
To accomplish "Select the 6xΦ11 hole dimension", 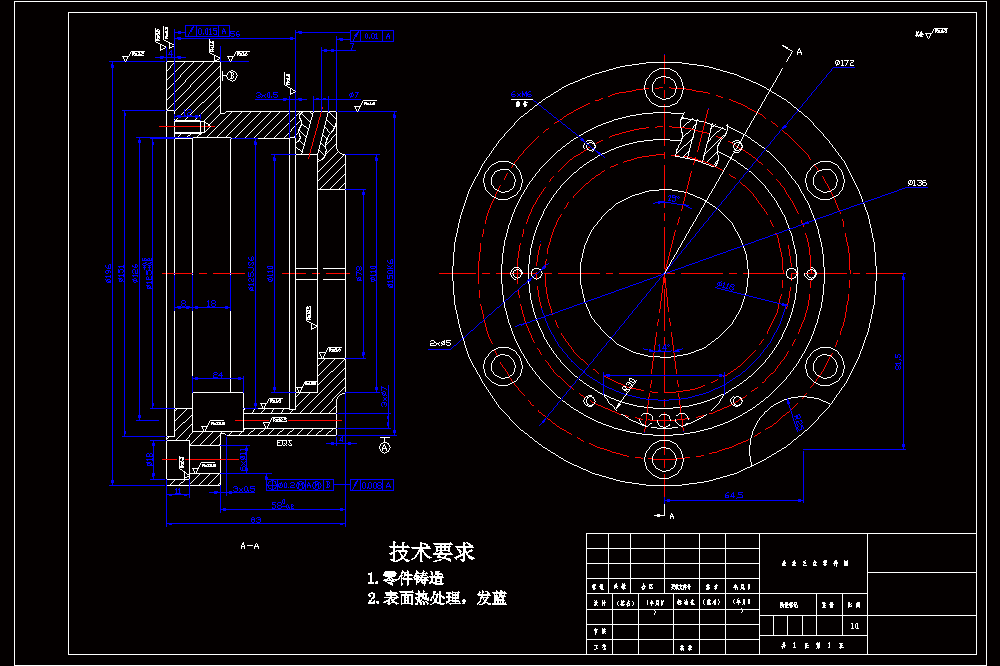I will (243, 459).
